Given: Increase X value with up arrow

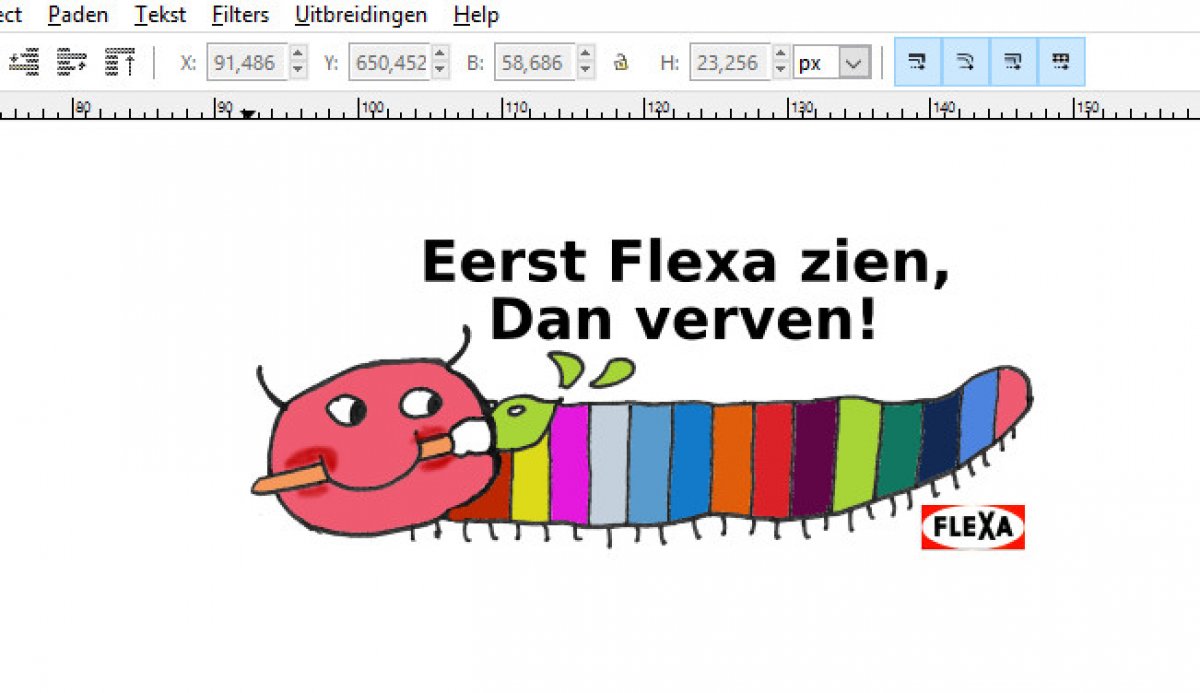Looking at the screenshot, I should (298, 54).
